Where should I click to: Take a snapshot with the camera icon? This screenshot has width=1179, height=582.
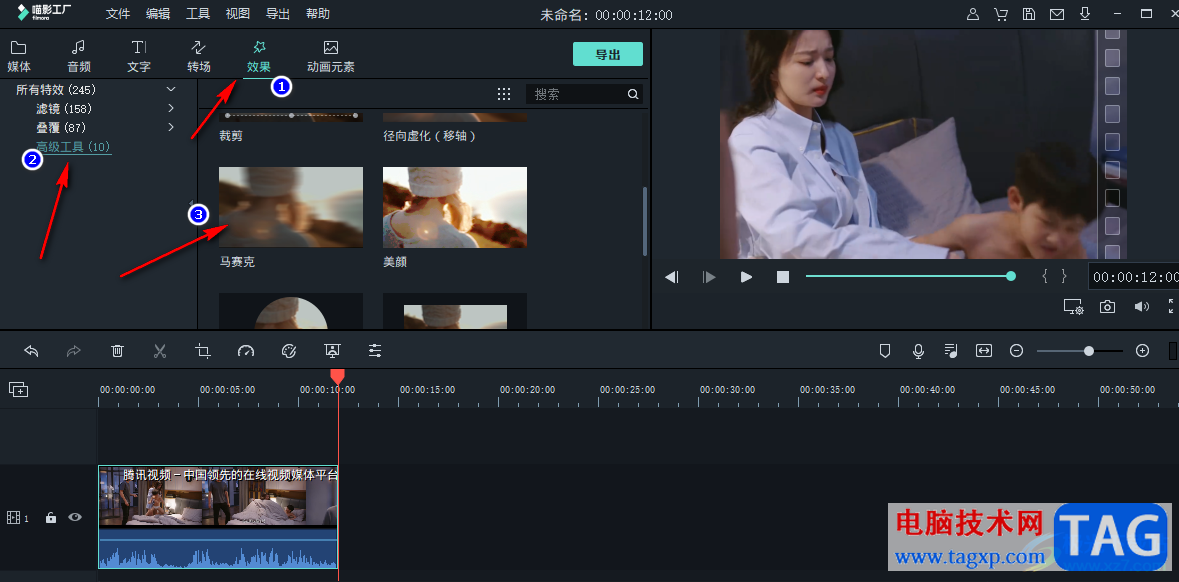tap(1107, 307)
